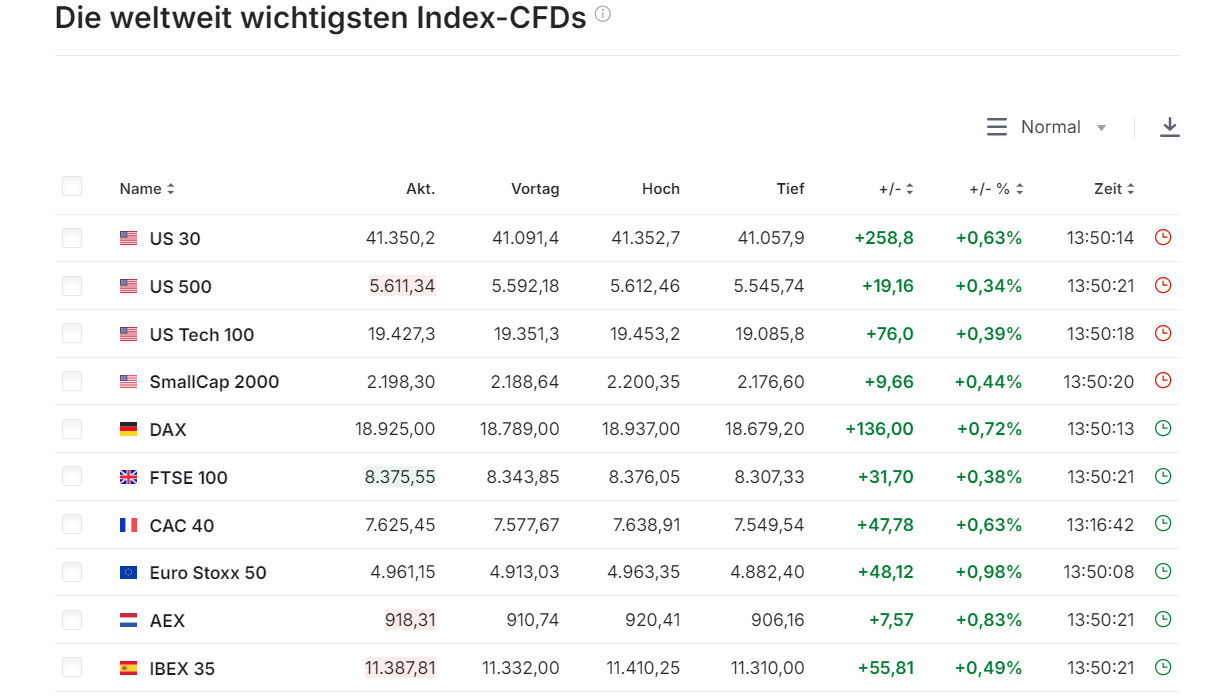Click the highlighted FTSE 100 current price
Screen dimensions: 1222x697
point(400,477)
